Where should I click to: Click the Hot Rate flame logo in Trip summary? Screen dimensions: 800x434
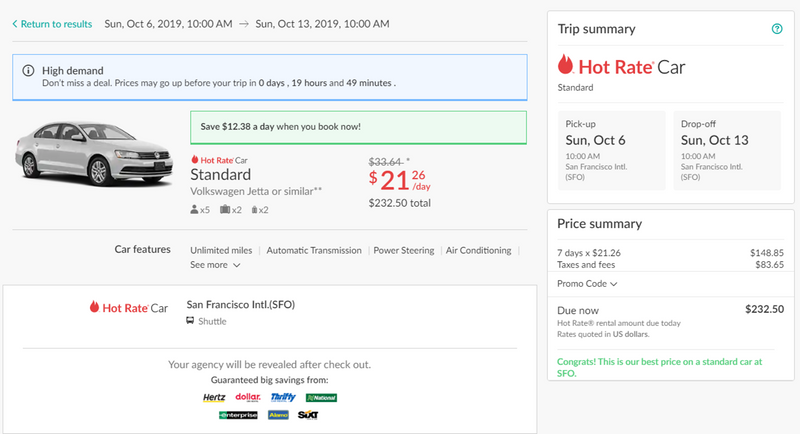(x=565, y=65)
